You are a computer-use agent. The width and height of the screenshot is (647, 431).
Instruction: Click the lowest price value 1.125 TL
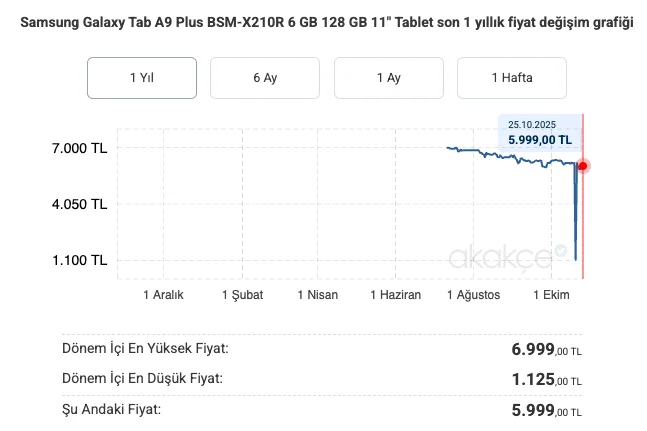(546, 380)
